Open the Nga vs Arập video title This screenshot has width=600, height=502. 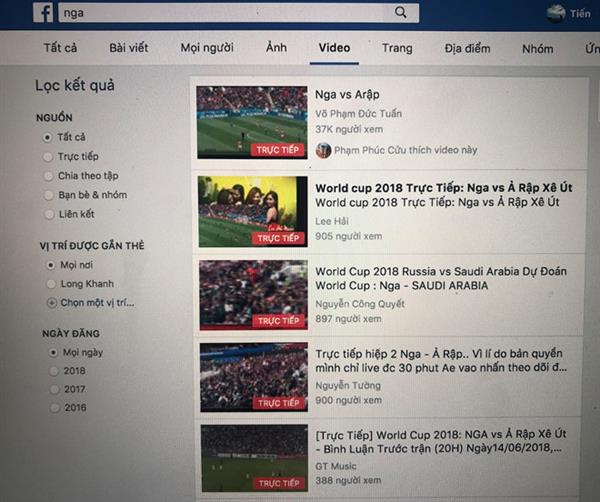(347, 95)
